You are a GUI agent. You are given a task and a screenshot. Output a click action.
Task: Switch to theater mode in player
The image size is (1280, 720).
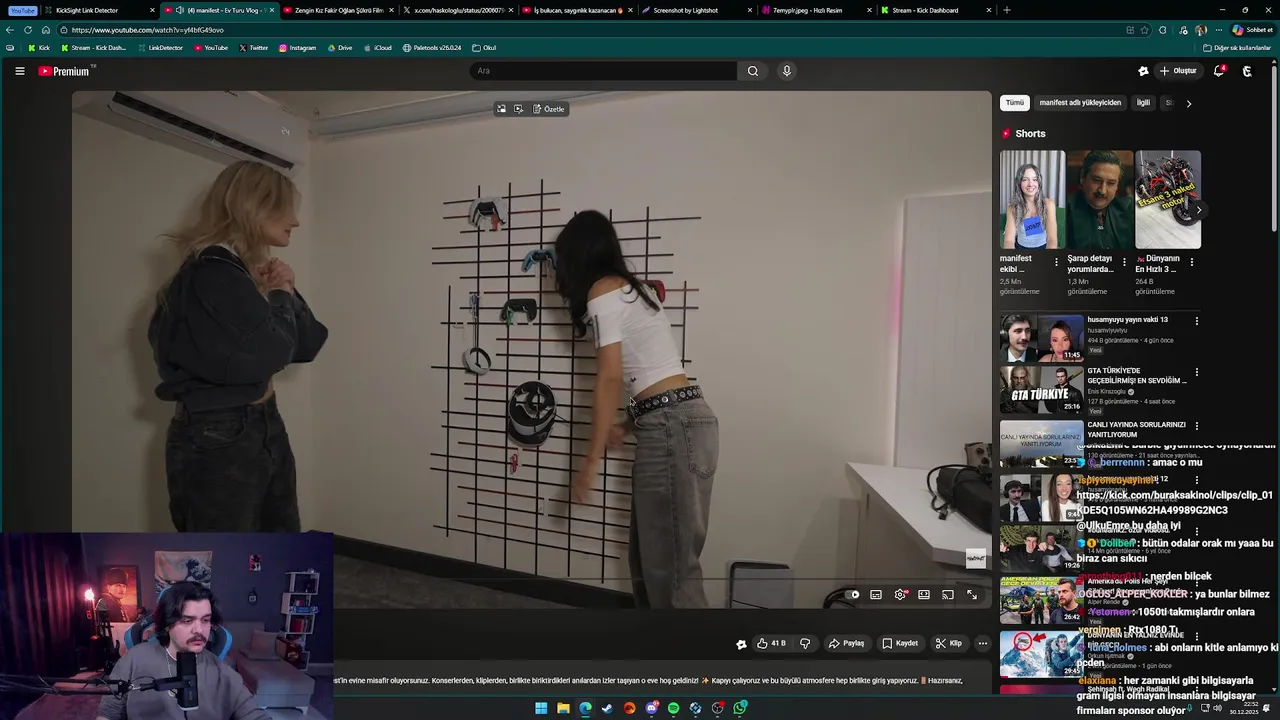[924, 595]
